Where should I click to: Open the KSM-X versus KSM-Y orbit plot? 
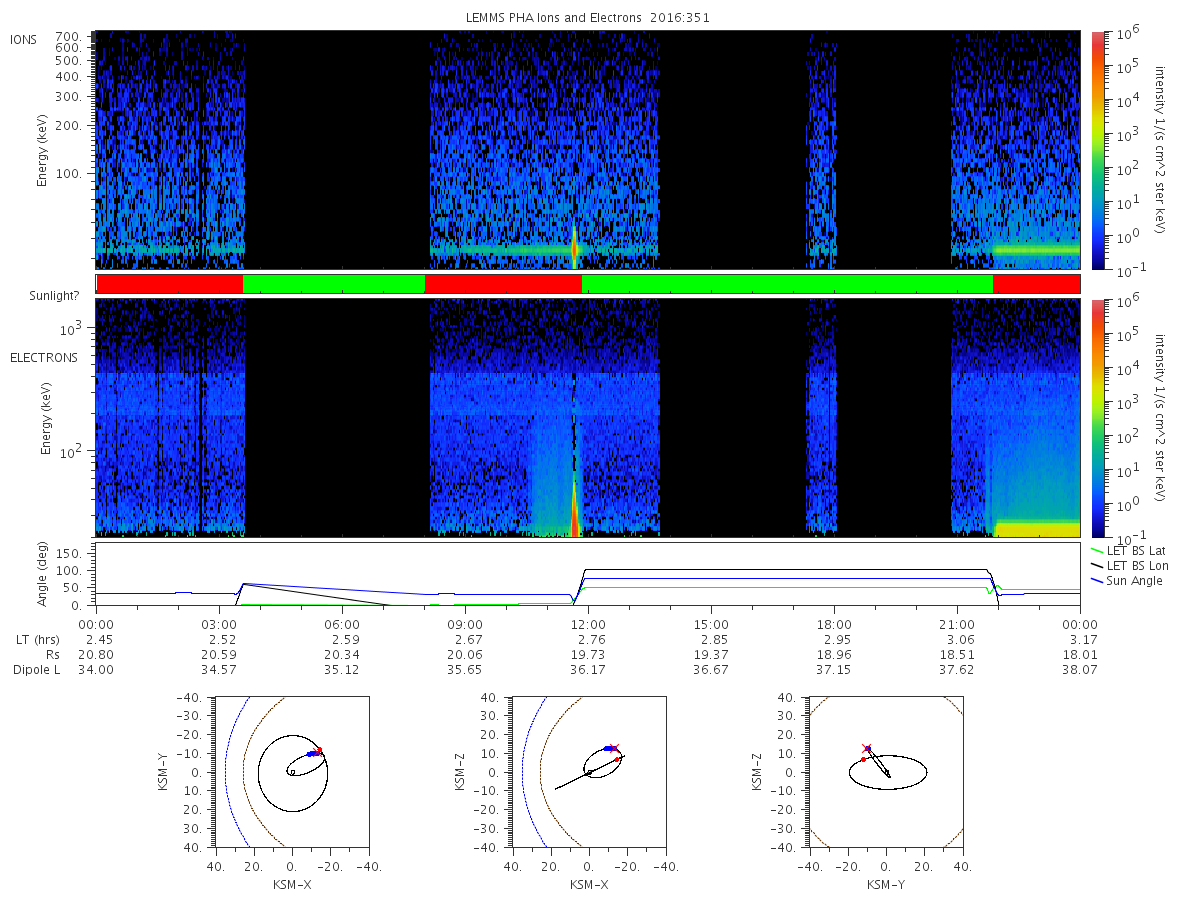(x=291, y=771)
